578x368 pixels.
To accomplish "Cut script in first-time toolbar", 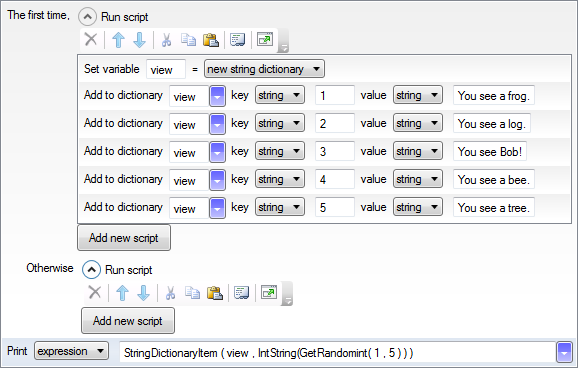I will (167, 39).
